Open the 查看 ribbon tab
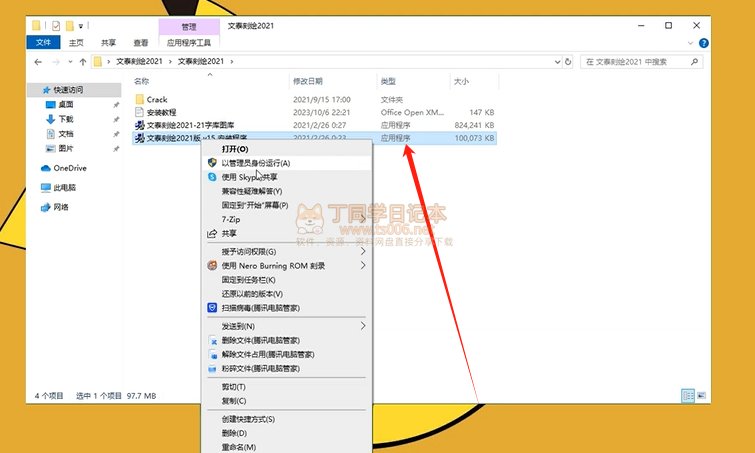This screenshot has height=453, width=755. click(x=141, y=42)
